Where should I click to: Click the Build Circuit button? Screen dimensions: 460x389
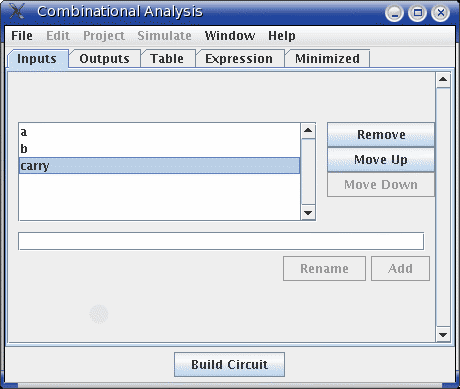pyautogui.click(x=229, y=365)
